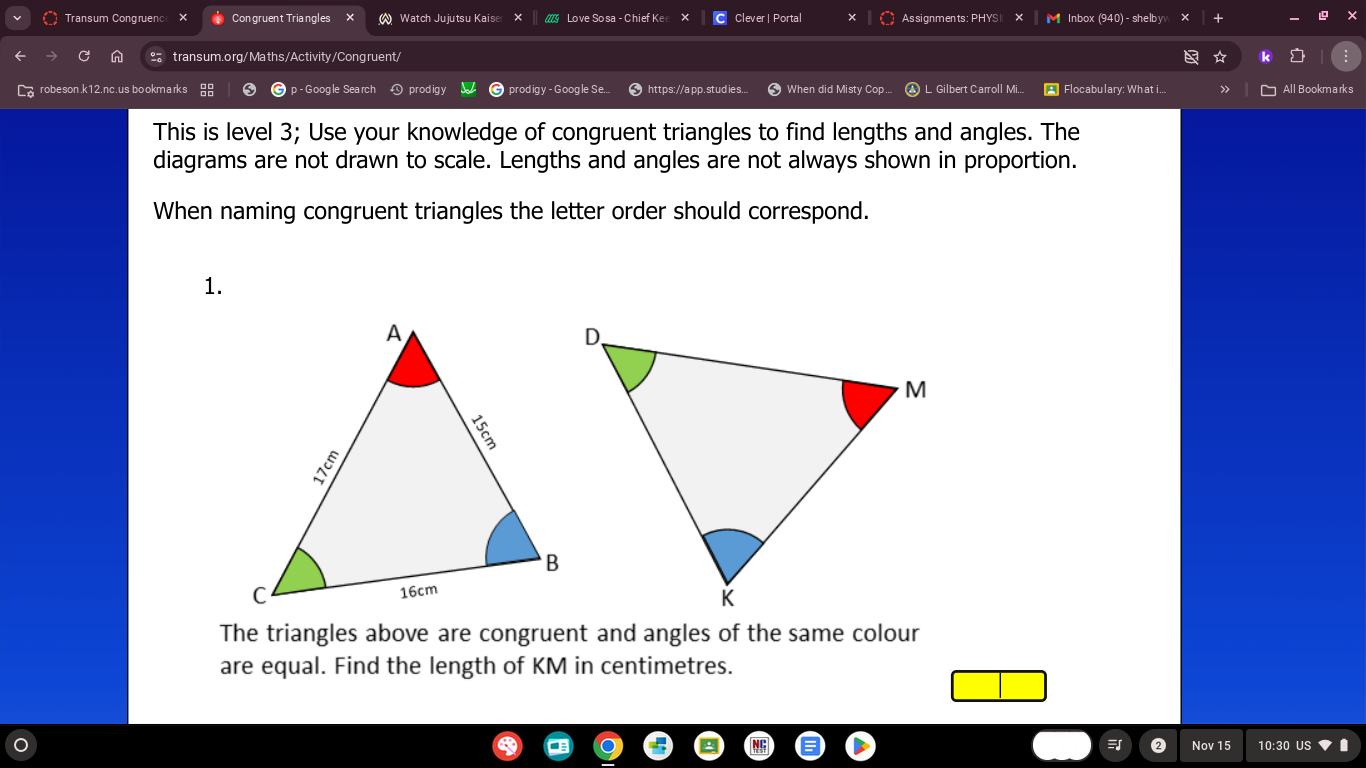Go to the browser home page
Image resolution: width=1366 pixels, height=768 pixels.
coord(116,57)
